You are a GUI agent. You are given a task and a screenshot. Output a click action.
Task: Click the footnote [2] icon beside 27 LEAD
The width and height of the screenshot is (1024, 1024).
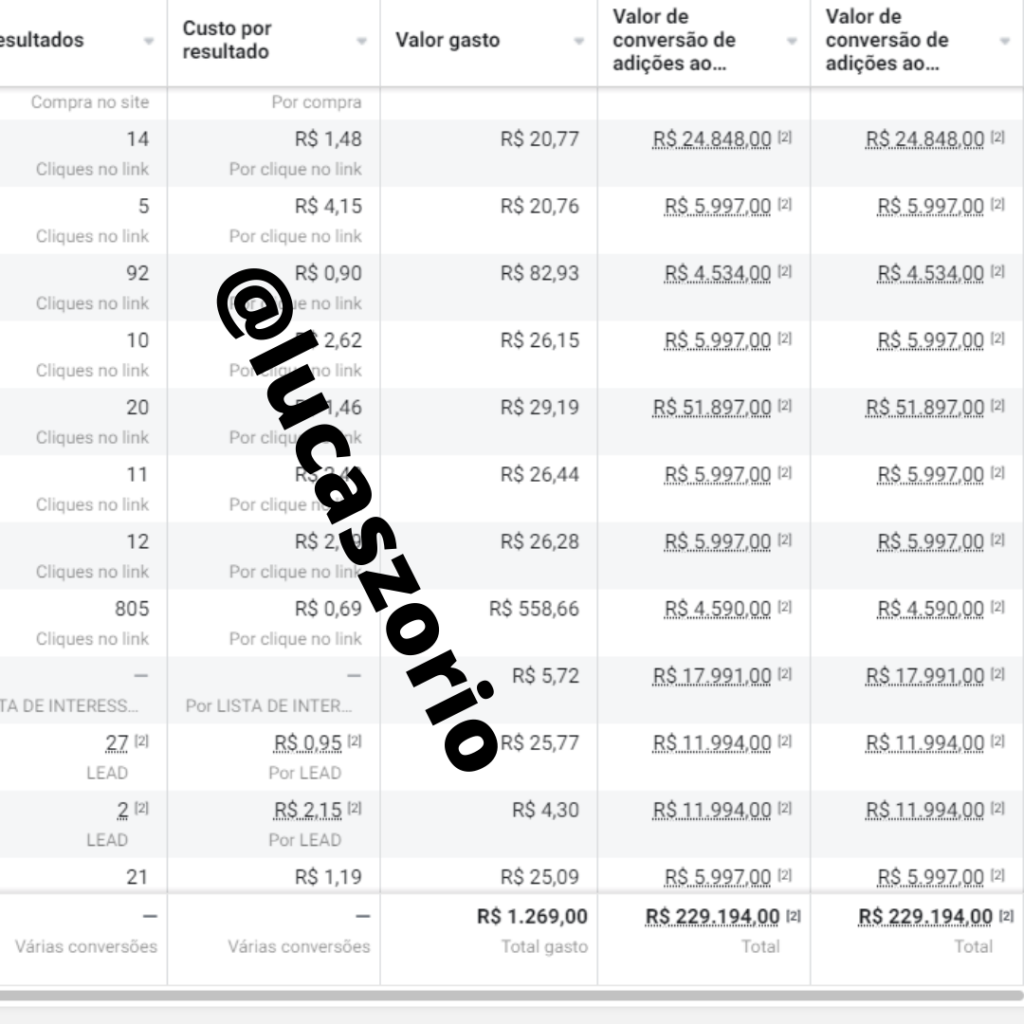142,741
